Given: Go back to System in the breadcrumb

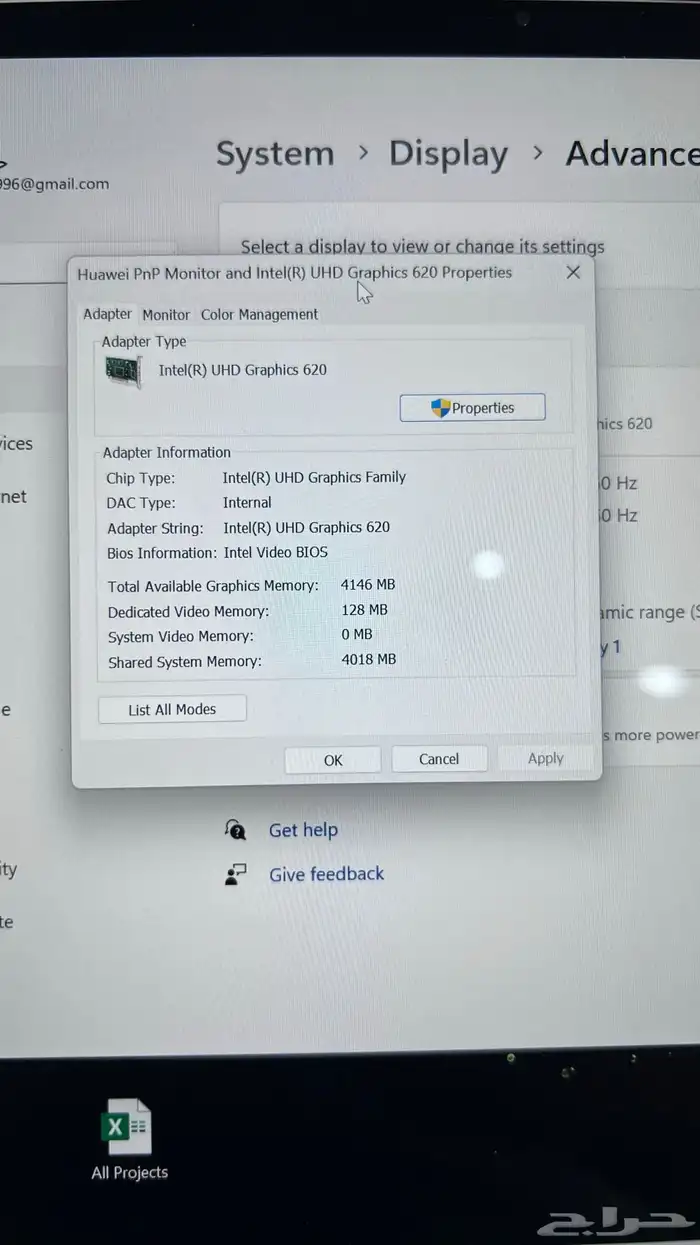Looking at the screenshot, I should (x=275, y=154).
